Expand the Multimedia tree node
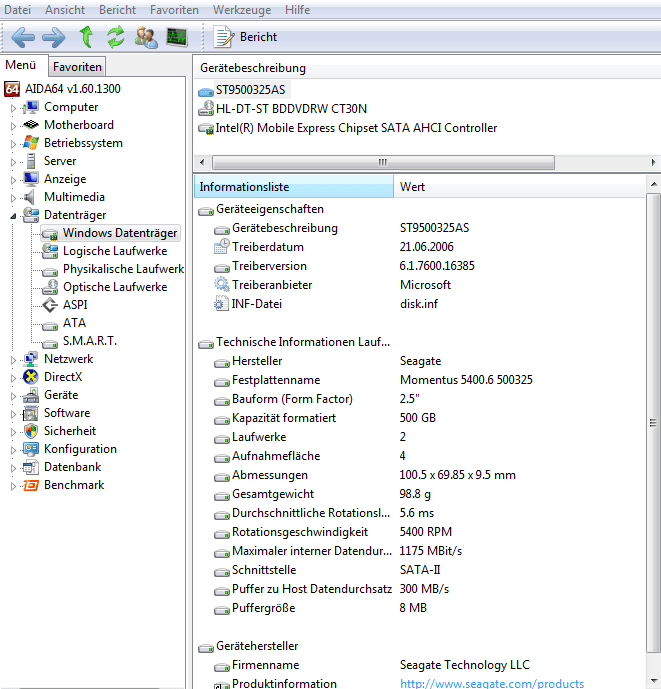The image size is (661, 689). tap(13, 198)
